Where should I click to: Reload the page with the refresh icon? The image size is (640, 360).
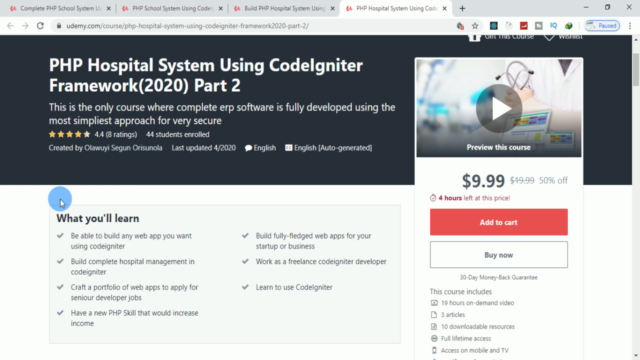(40, 26)
